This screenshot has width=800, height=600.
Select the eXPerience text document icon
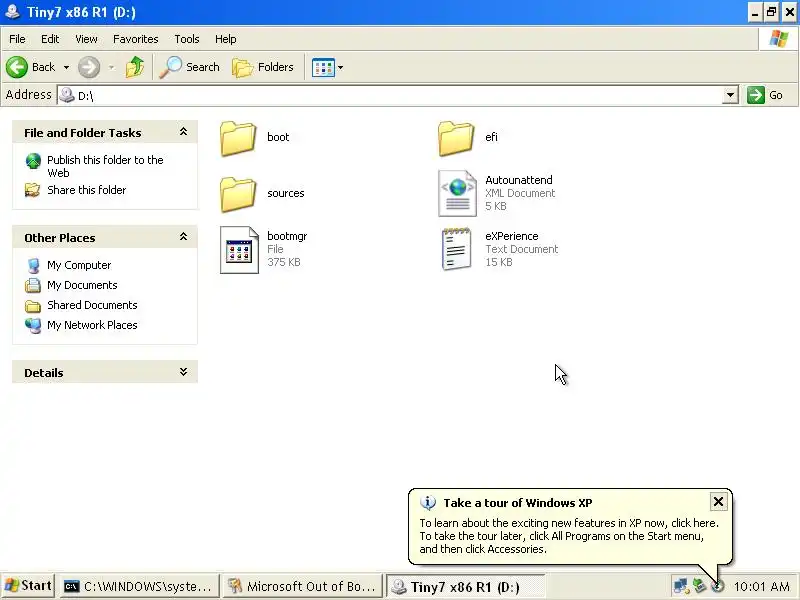pyautogui.click(x=457, y=249)
